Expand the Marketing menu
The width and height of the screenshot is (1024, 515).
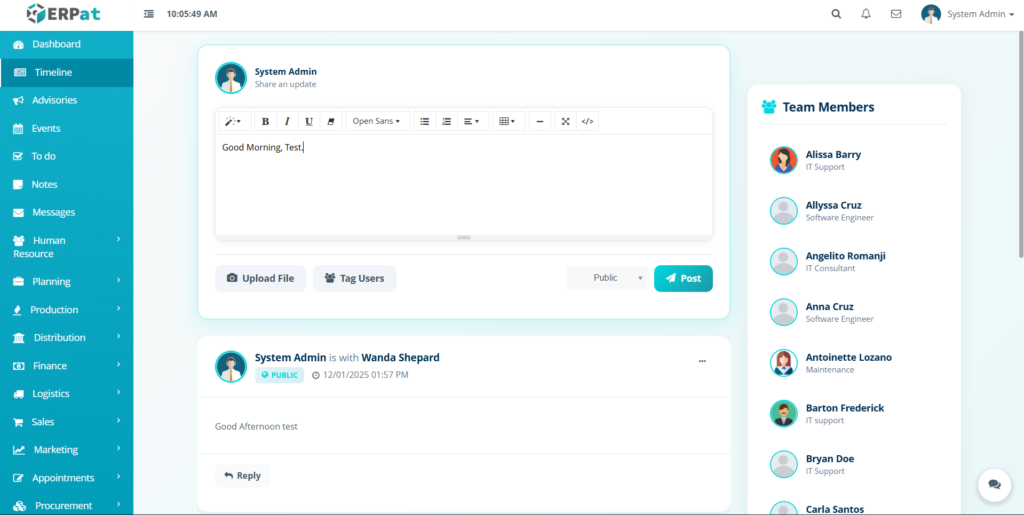[67, 450]
